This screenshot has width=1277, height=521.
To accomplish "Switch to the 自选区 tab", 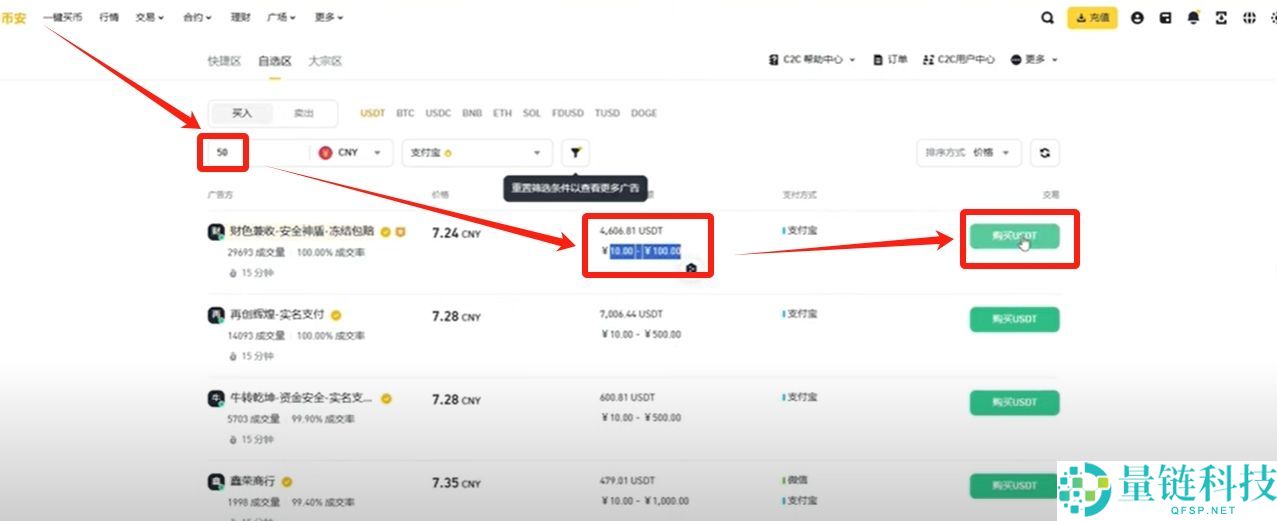I will click(x=274, y=61).
